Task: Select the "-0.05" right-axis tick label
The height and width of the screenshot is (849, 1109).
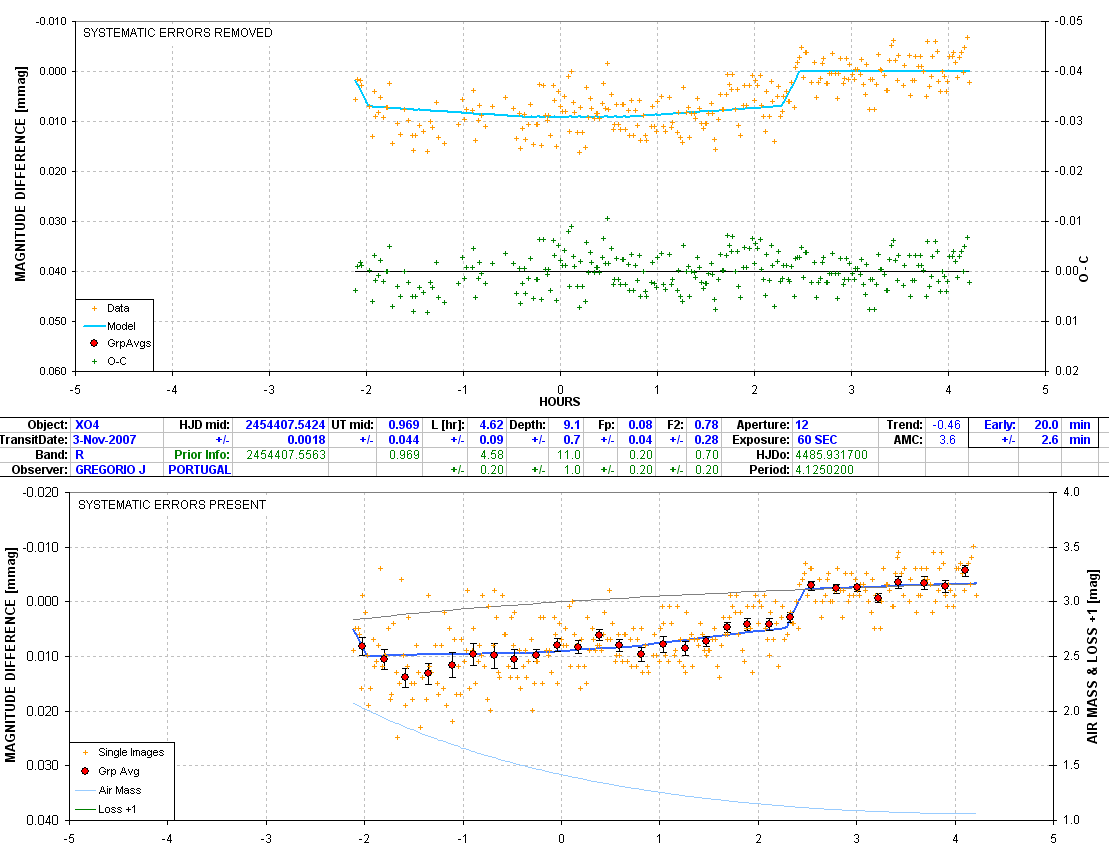Action: click(1068, 21)
